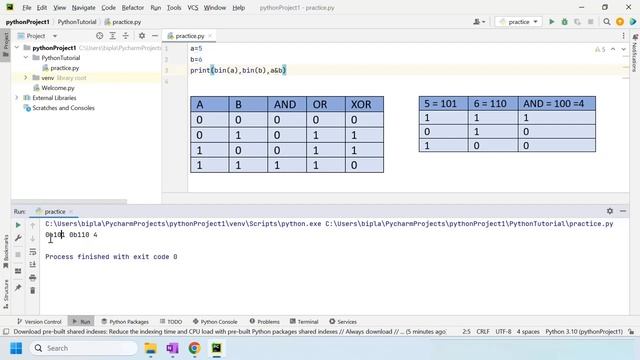Open the Python Console tool window

click(215, 322)
